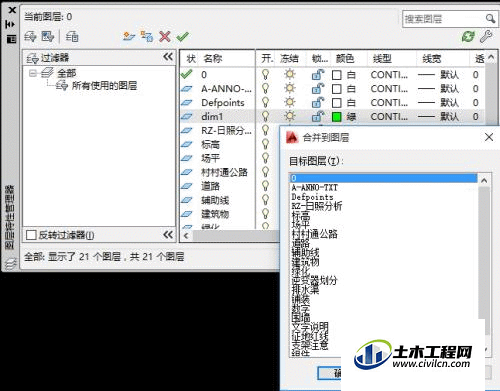Click 默认 lineweight of dim1 layer
This screenshot has height=391, width=500.
click(449, 117)
